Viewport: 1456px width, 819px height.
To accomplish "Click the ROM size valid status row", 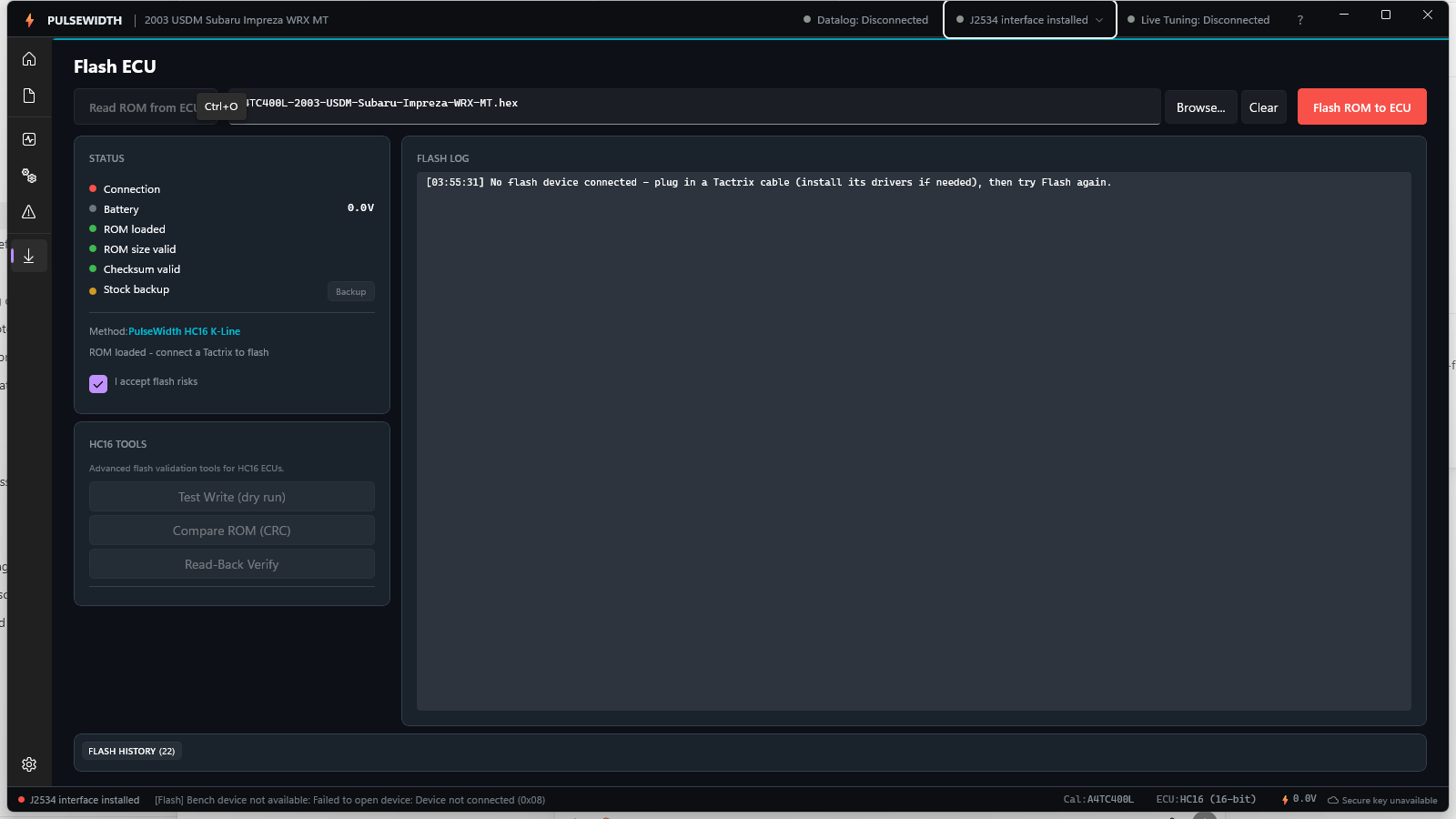I will [231, 249].
